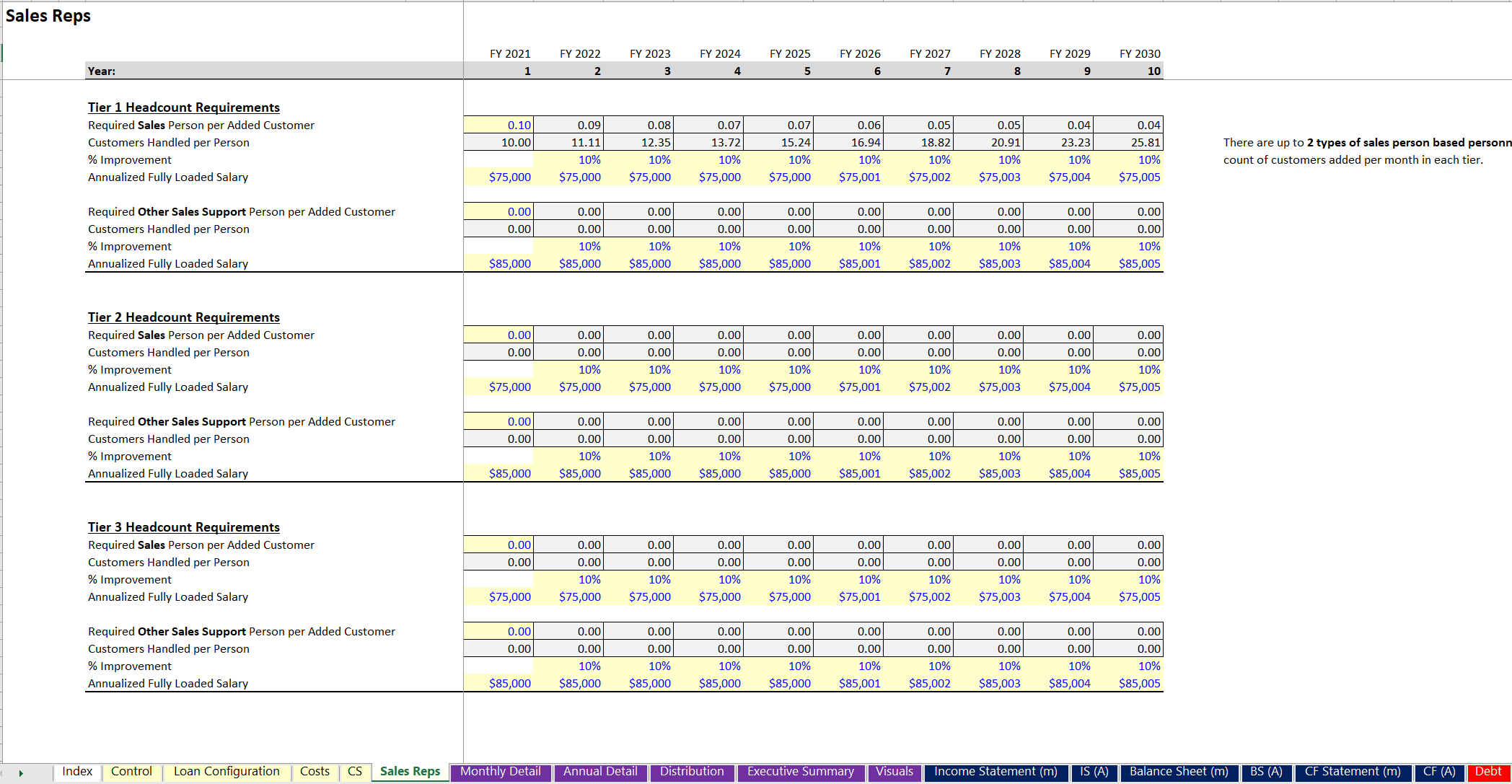Screen dimensions: 1512x784
Task: Open the Control sheet
Action: point(131,771)
